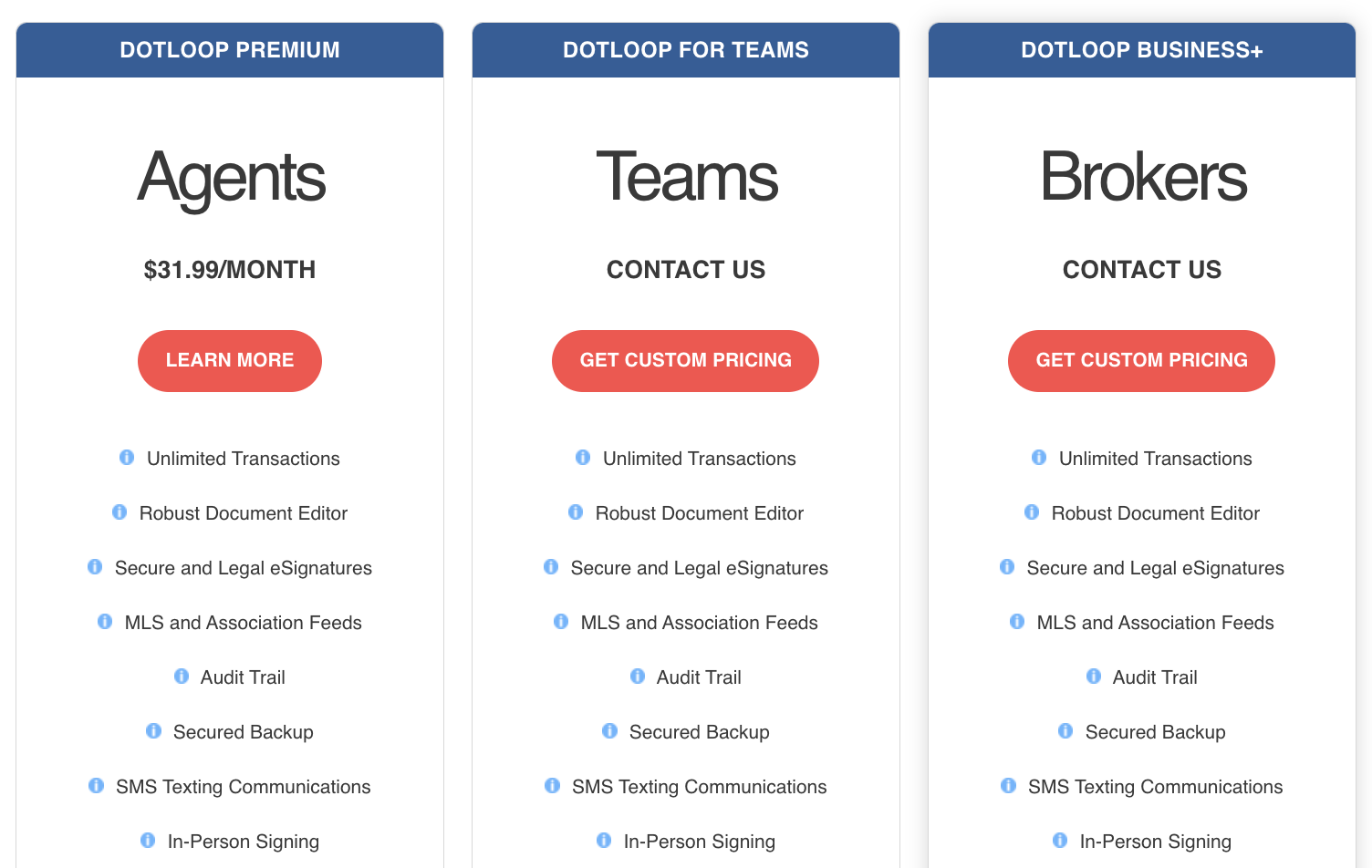Select the Dotloop Premium plan header

point(230,50)
